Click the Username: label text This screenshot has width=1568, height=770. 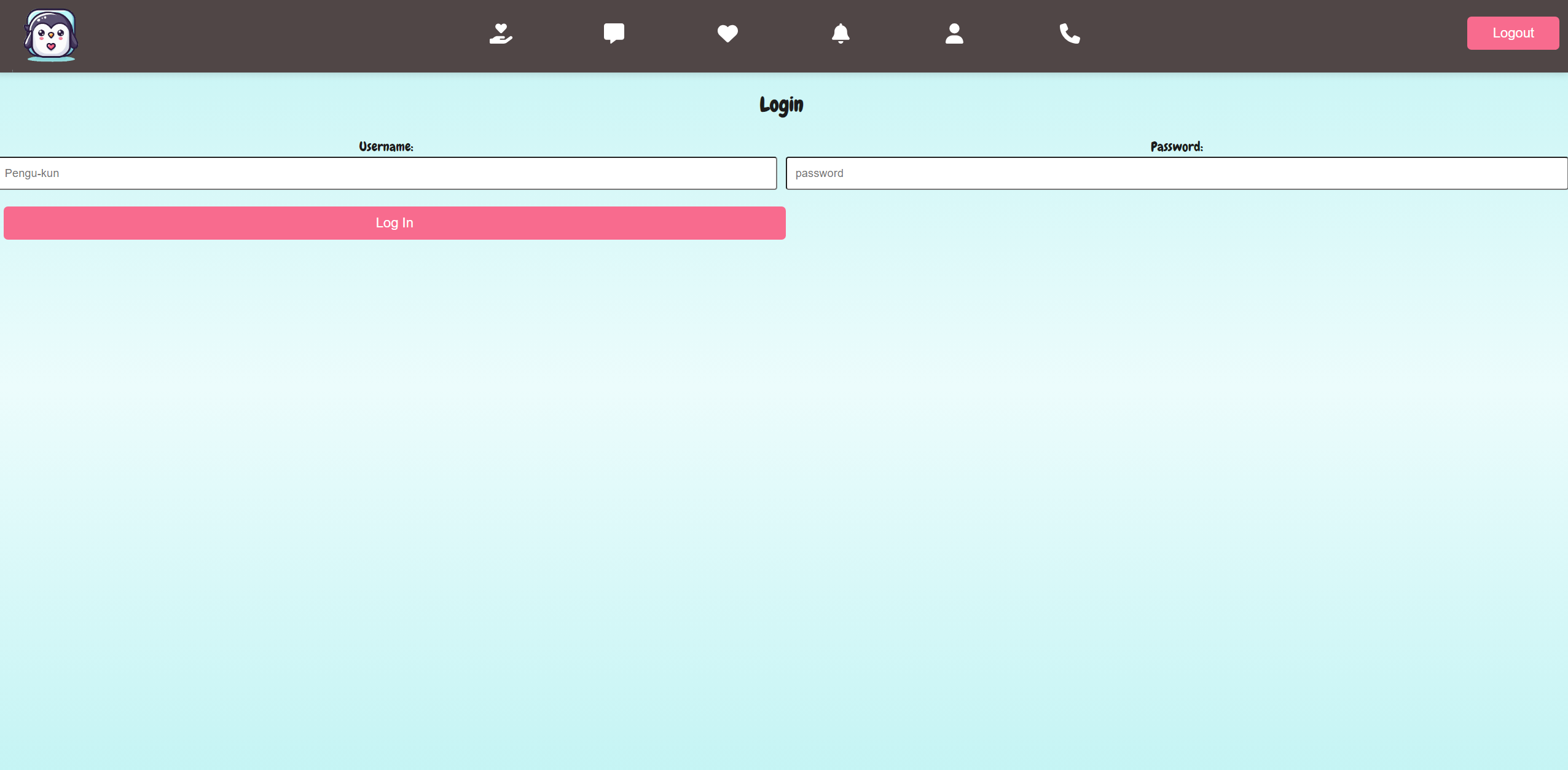click(386, 147)
